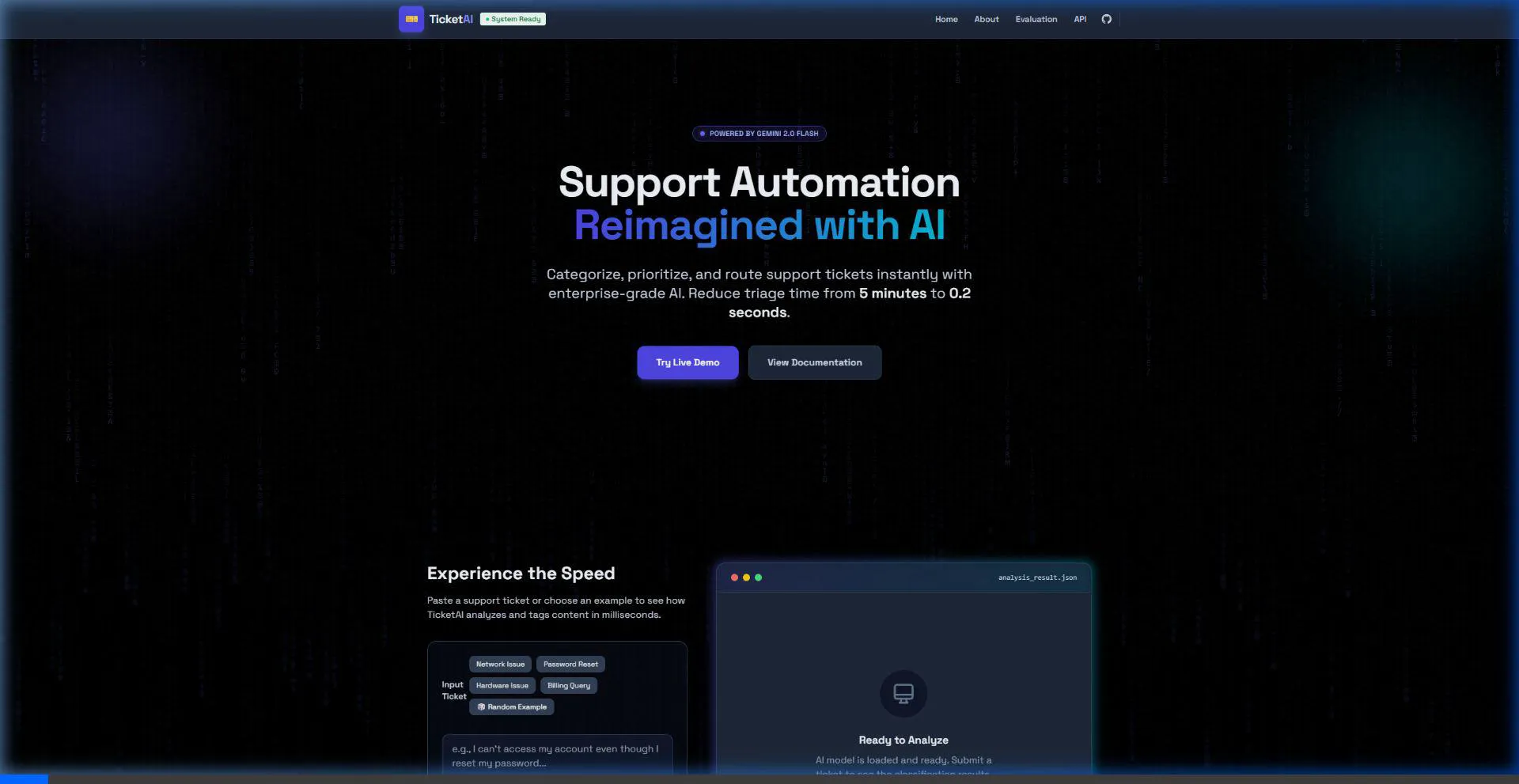
Task: Click the TicketAI ticket logo icon
Action: click(x=411, y=19)
